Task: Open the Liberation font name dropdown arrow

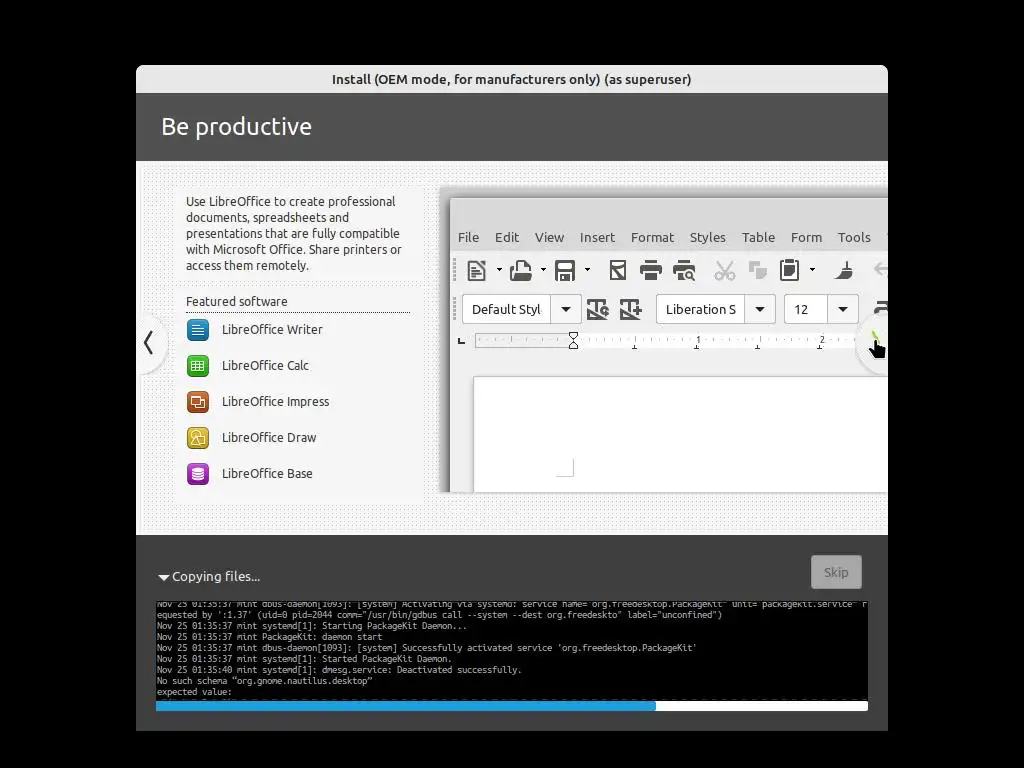Action: point(760,310)
